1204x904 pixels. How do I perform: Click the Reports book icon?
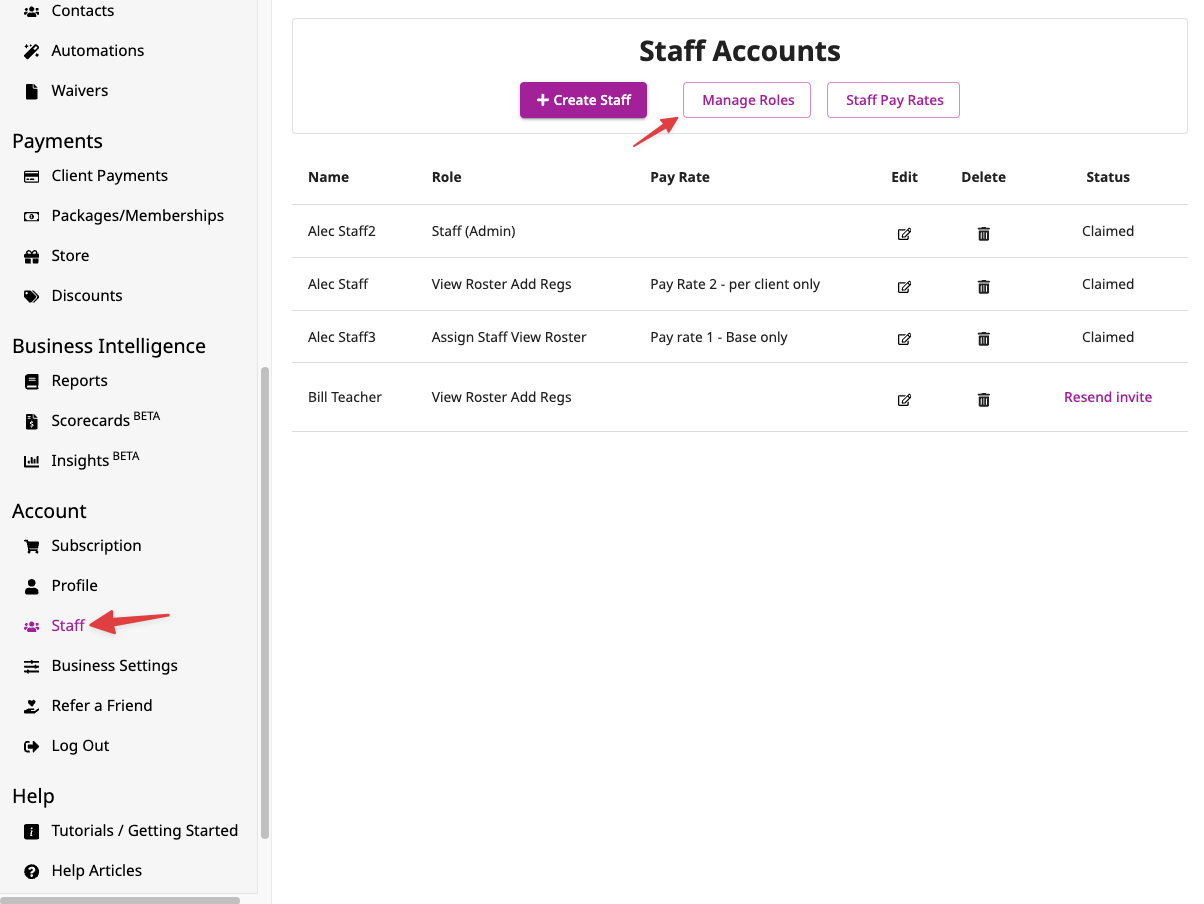coord(32,381)
